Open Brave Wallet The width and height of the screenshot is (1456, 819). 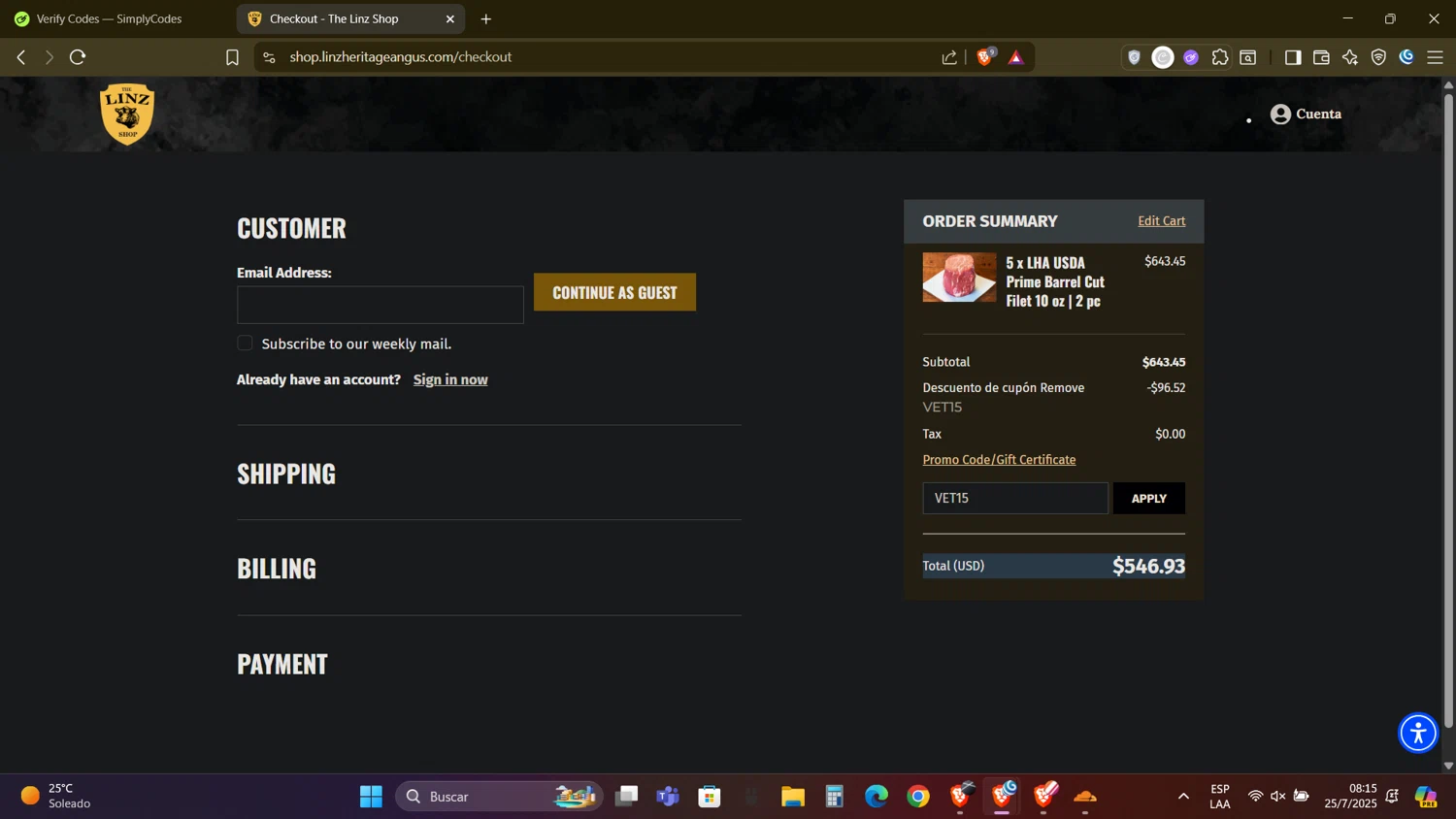(x=1321, y=57)
